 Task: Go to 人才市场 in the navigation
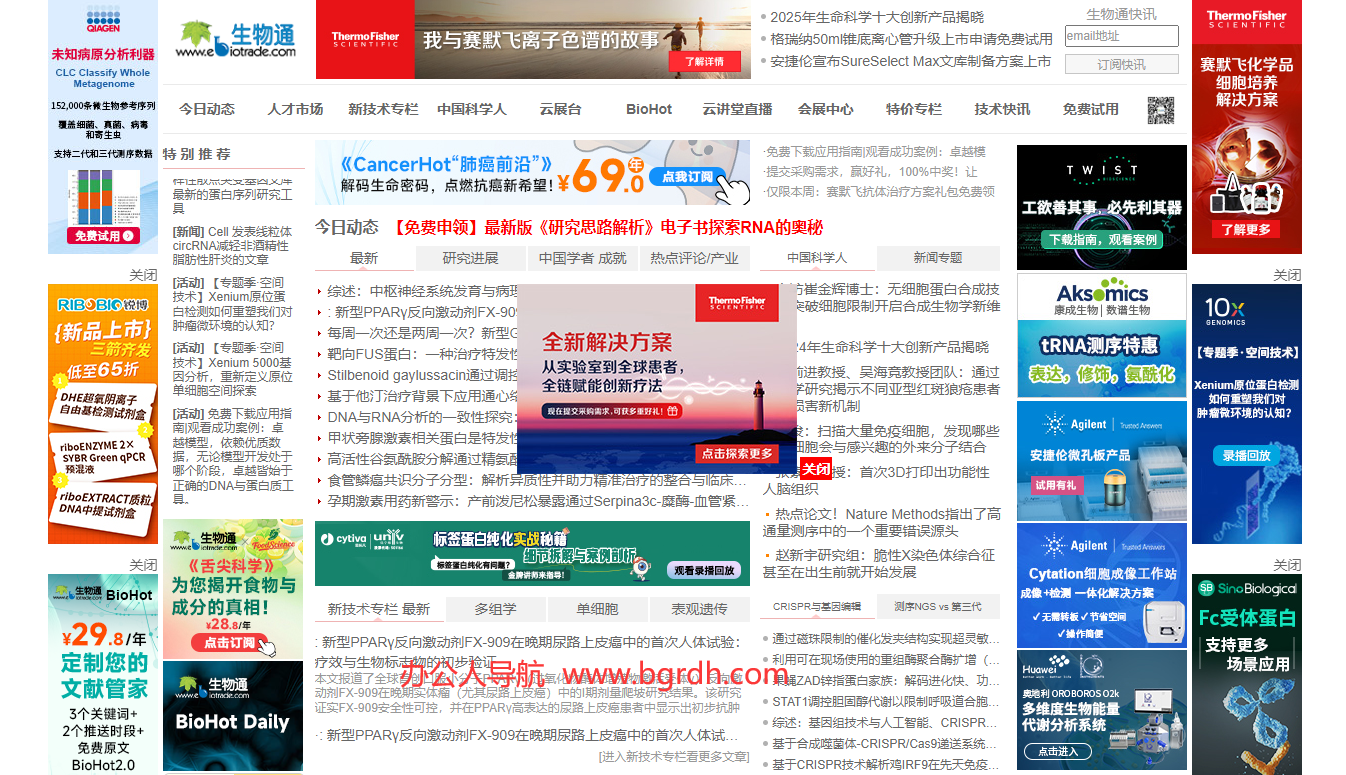(x=295, y=109)
